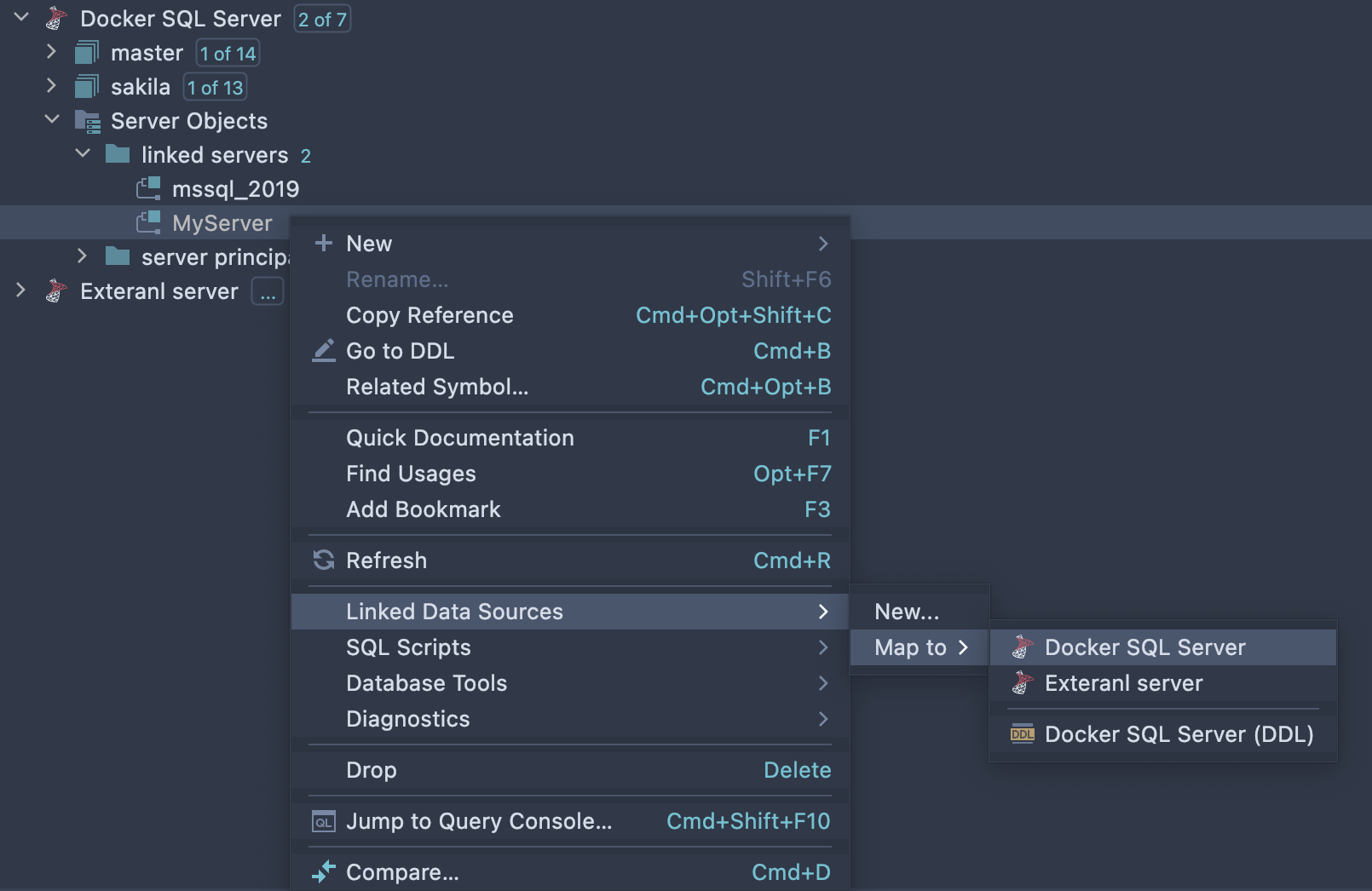This screenshot has height=891, width=1372.
Task: Map to Exteranl server data source
Action: (1123, 683)
